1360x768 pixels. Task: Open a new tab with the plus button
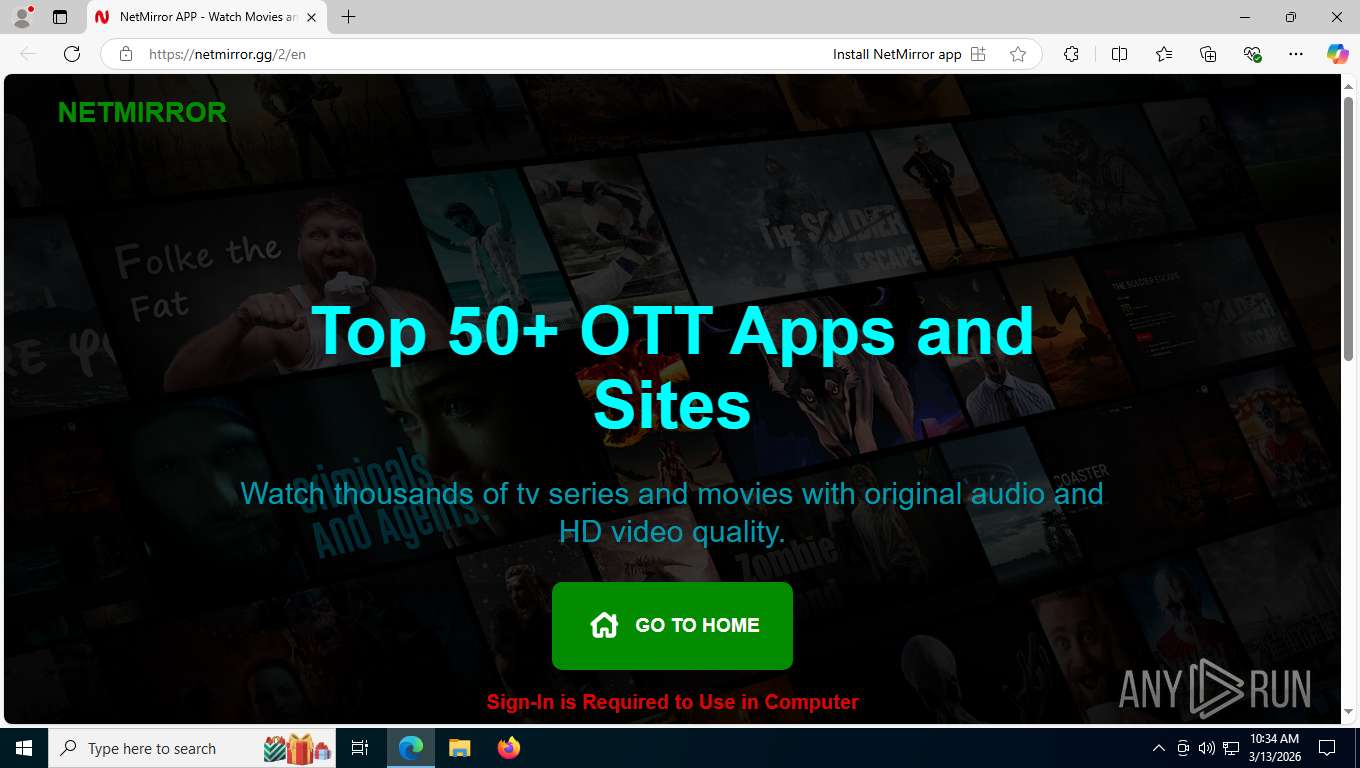click(348, 17)
